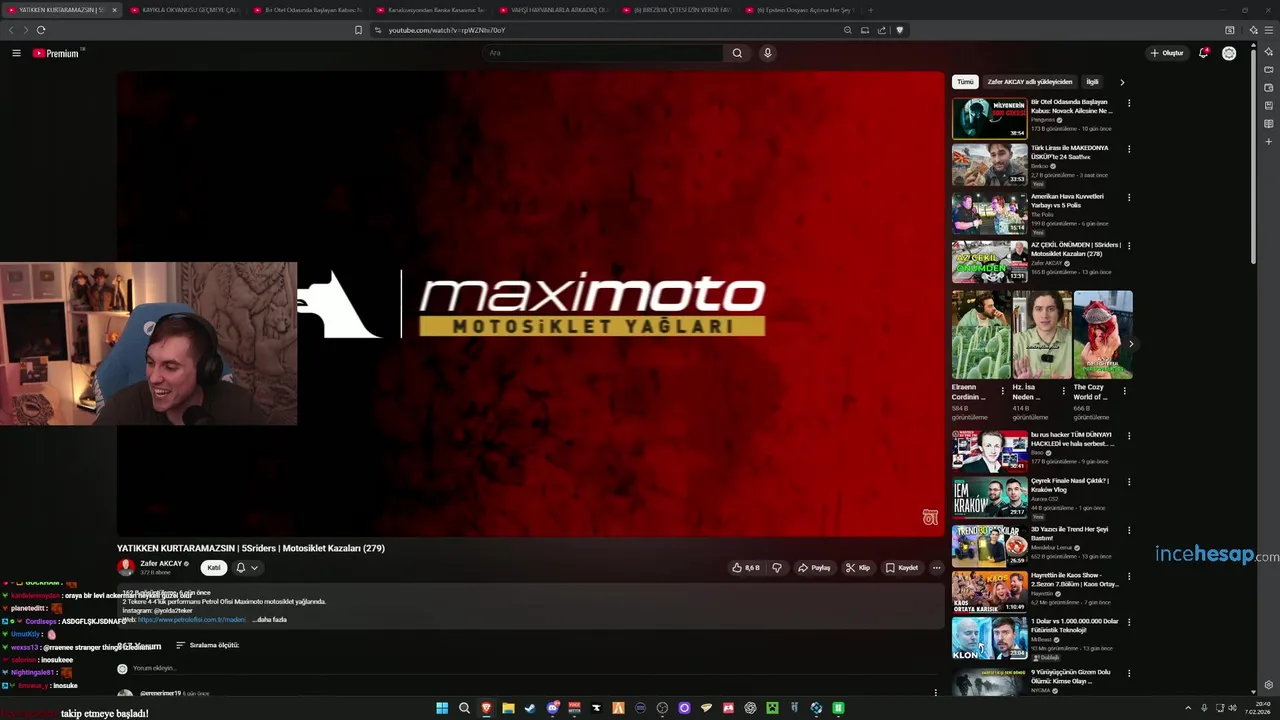Open Windows taskbar search

pos(464,708)
